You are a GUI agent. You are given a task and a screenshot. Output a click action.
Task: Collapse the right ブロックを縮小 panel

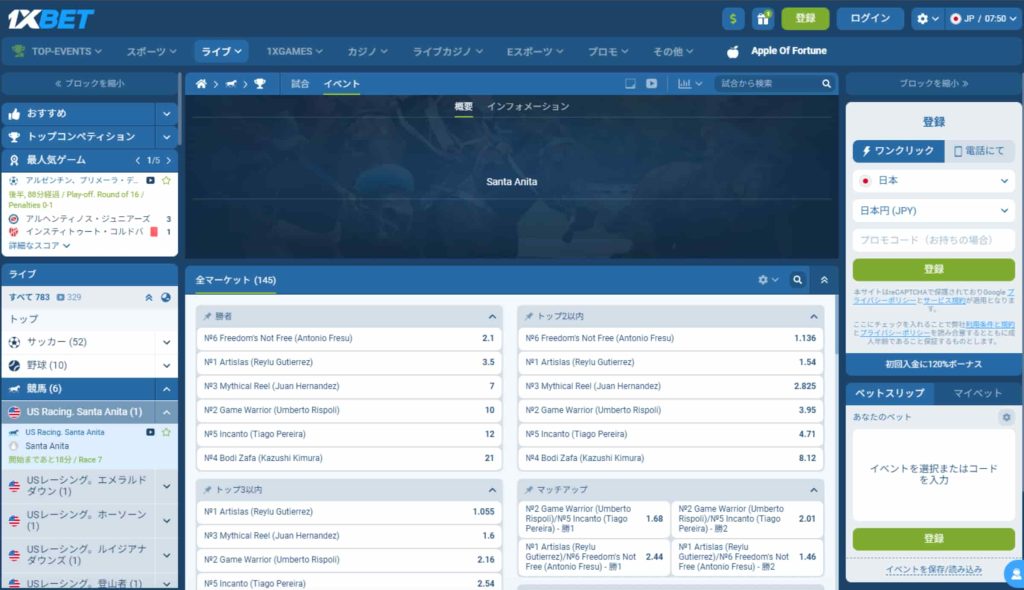[x=933, y=84]
